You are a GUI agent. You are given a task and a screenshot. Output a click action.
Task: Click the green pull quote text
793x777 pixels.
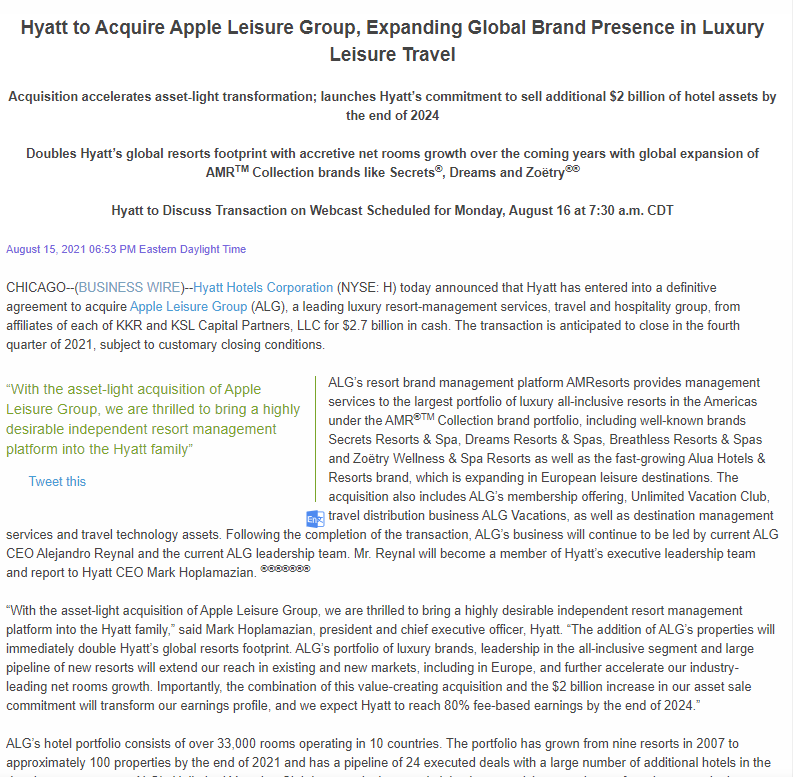coord(152,419)
